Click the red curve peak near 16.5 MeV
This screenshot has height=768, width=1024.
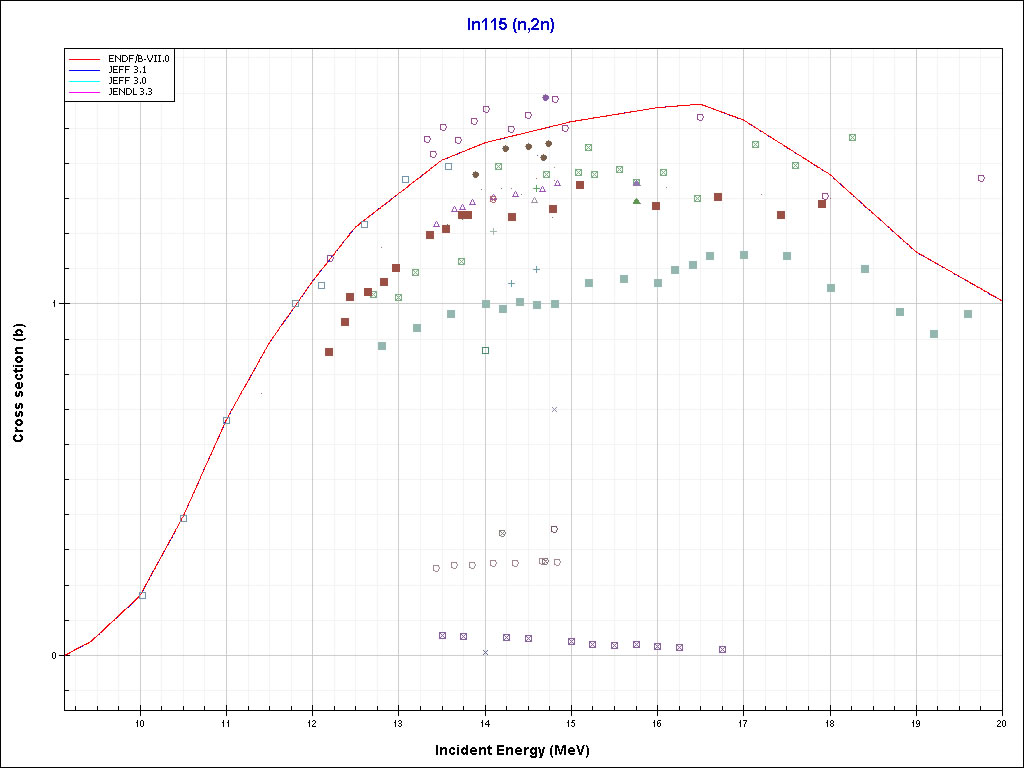[699, 104]
